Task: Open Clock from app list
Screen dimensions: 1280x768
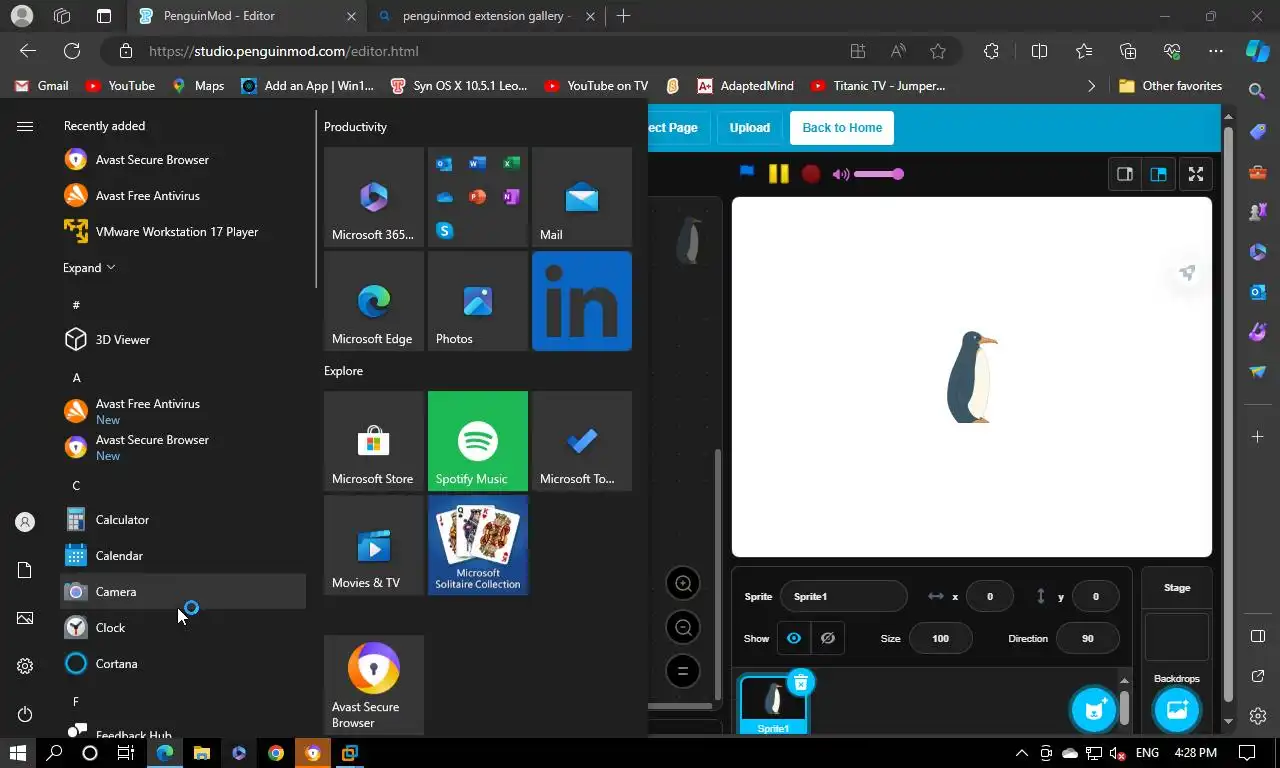Action: (x=183, y=627)
